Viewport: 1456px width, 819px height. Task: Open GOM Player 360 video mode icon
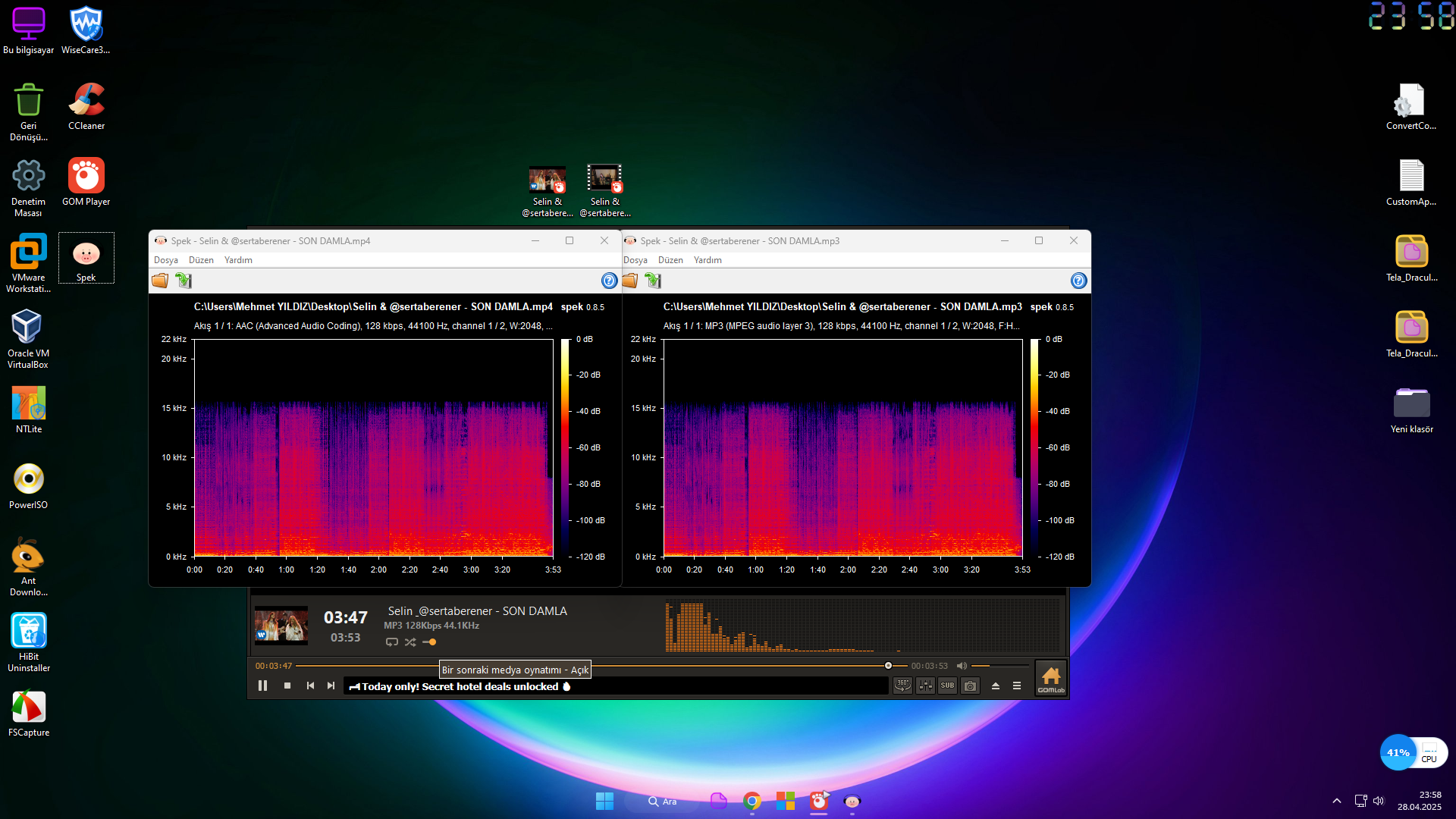902,686
